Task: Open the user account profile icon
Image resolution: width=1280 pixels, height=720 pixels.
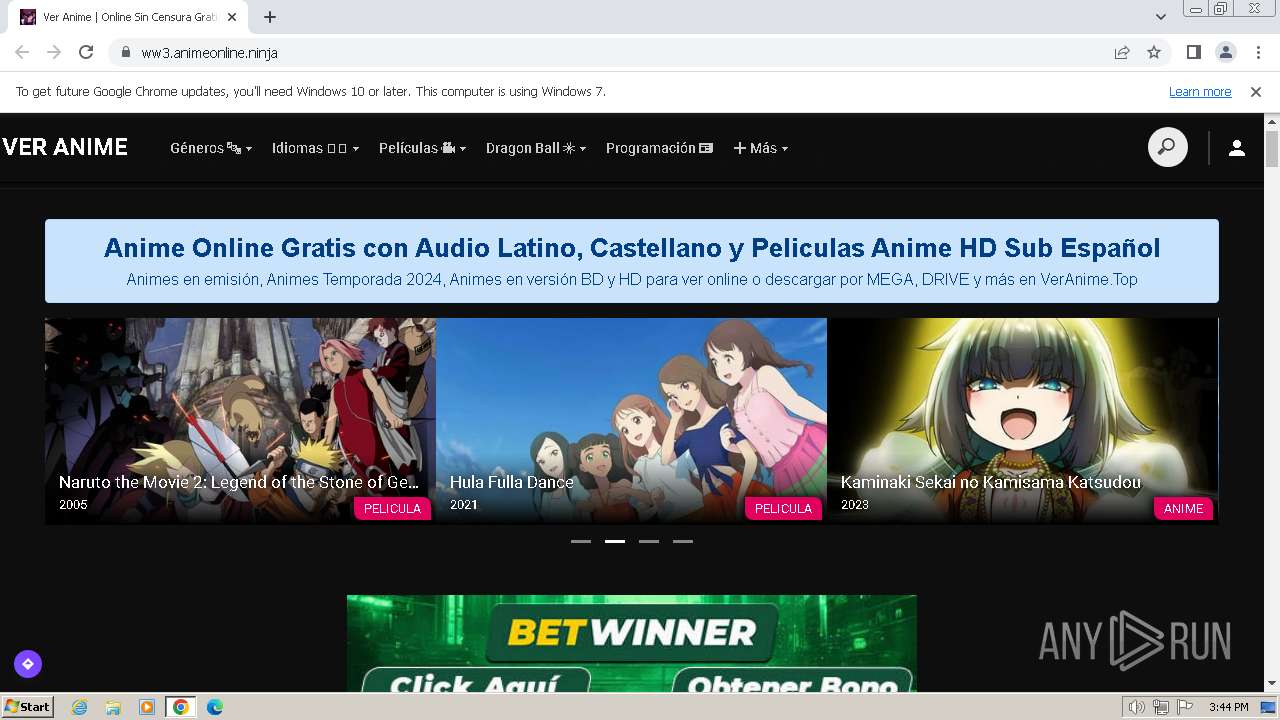Action: click(1236, 148)
